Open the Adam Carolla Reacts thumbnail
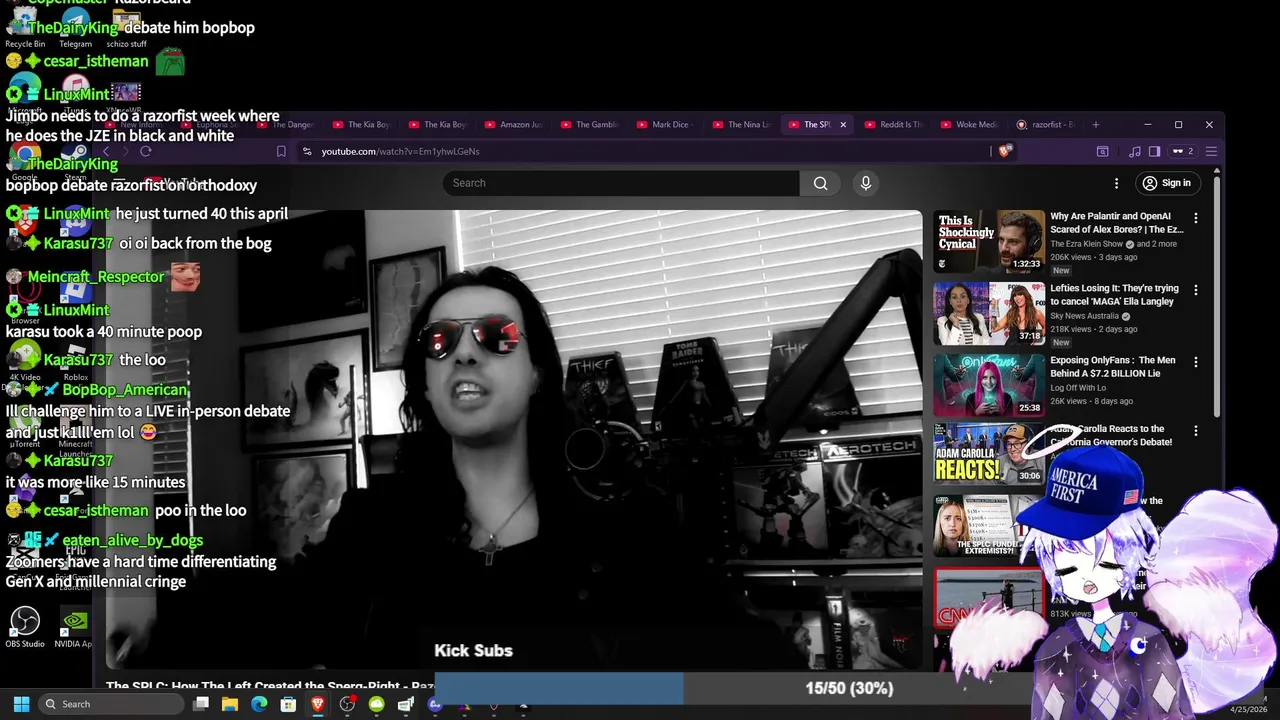This screenshot has height=720, width=1280. coord(989,456)
